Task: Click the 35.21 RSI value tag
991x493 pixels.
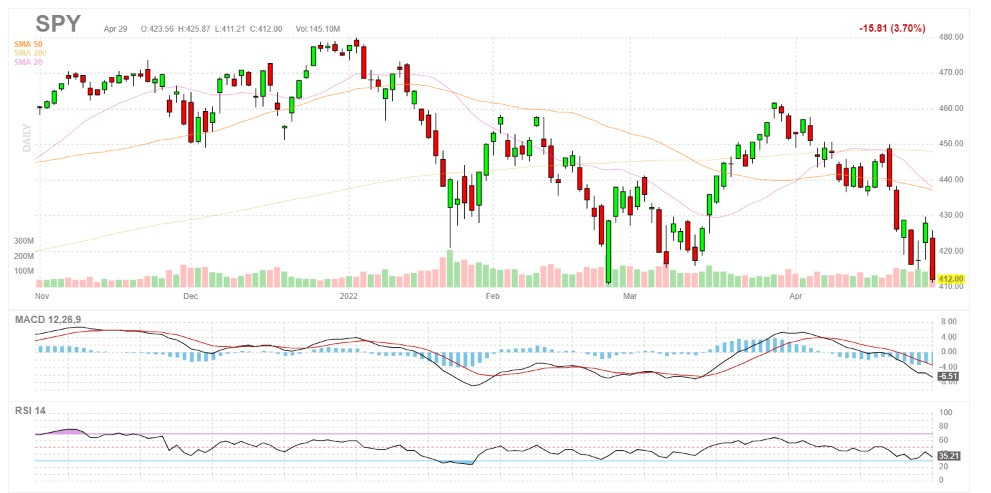Action: 949,455
